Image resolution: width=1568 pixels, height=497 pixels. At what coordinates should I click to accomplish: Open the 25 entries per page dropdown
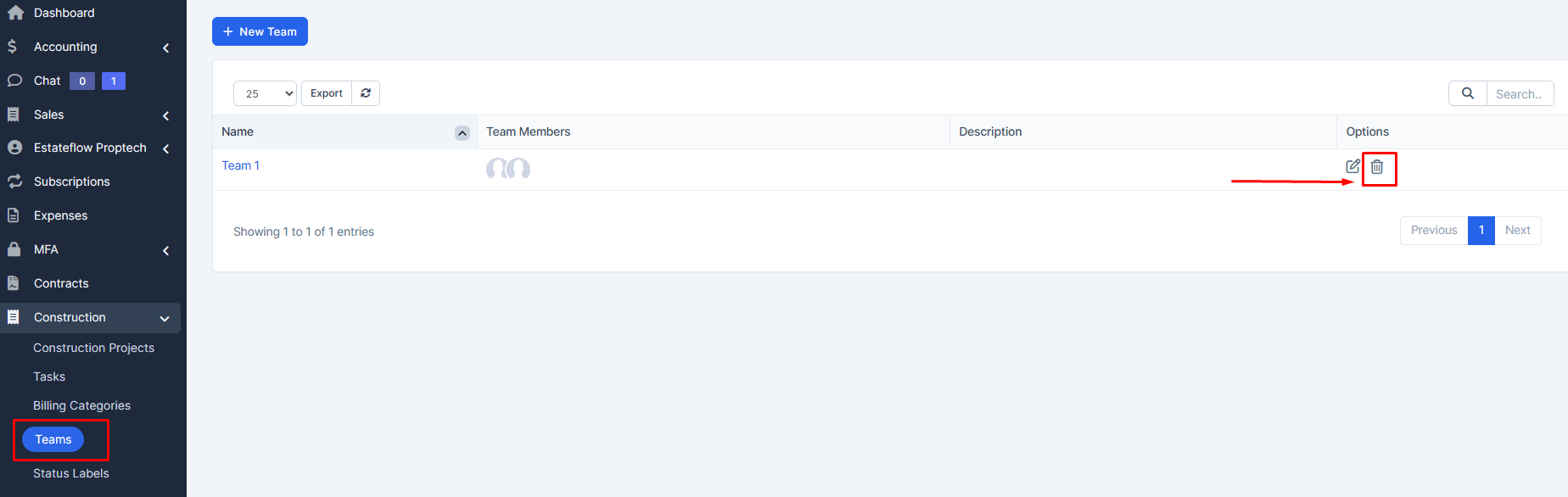point(265,93)
